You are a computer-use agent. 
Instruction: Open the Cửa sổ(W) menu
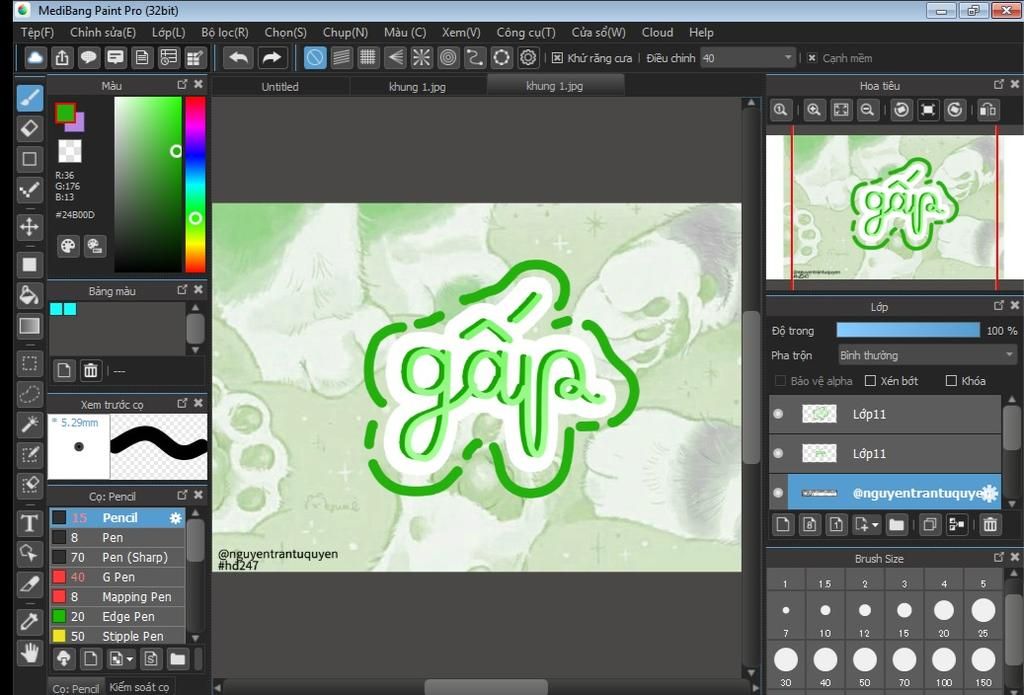click(x=598, y=32)
